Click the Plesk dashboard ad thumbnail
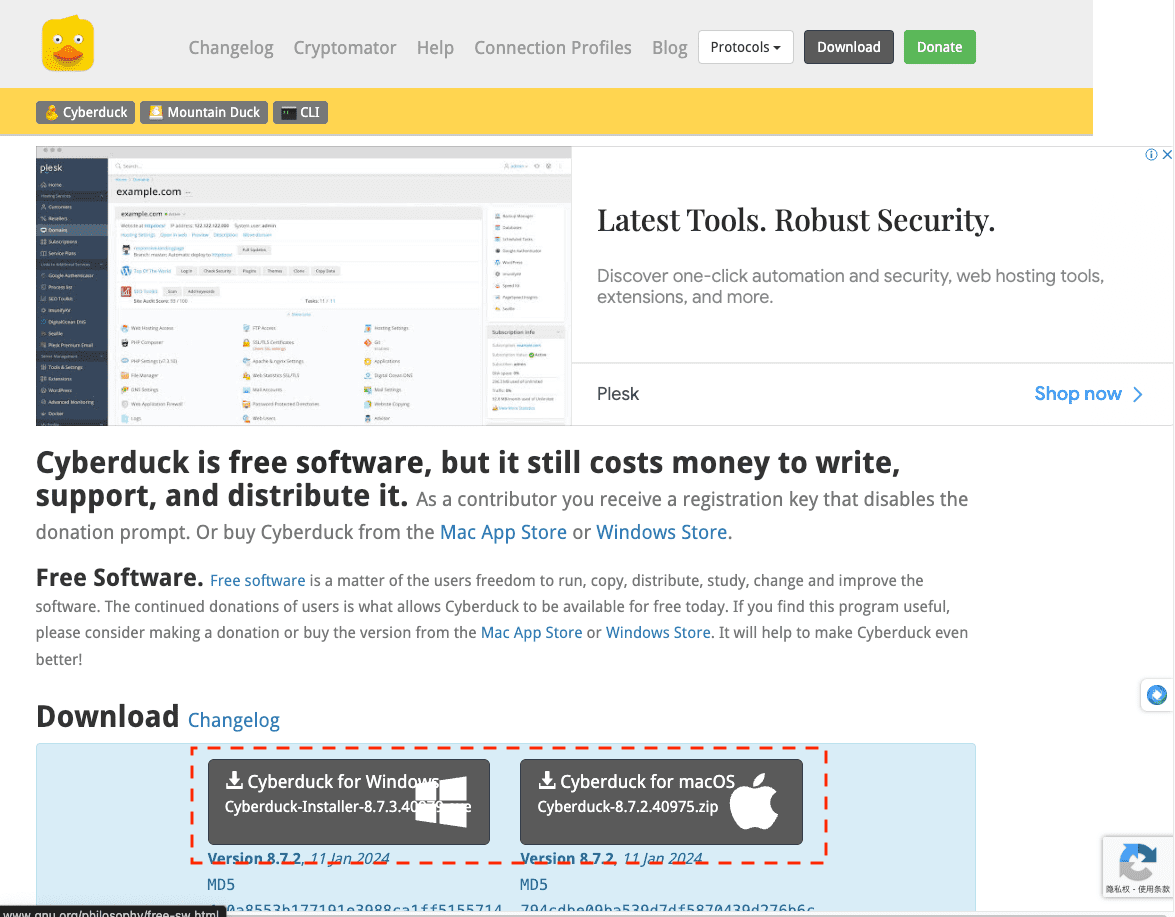This screenshot has height=917, width=1175. point(303,285)
